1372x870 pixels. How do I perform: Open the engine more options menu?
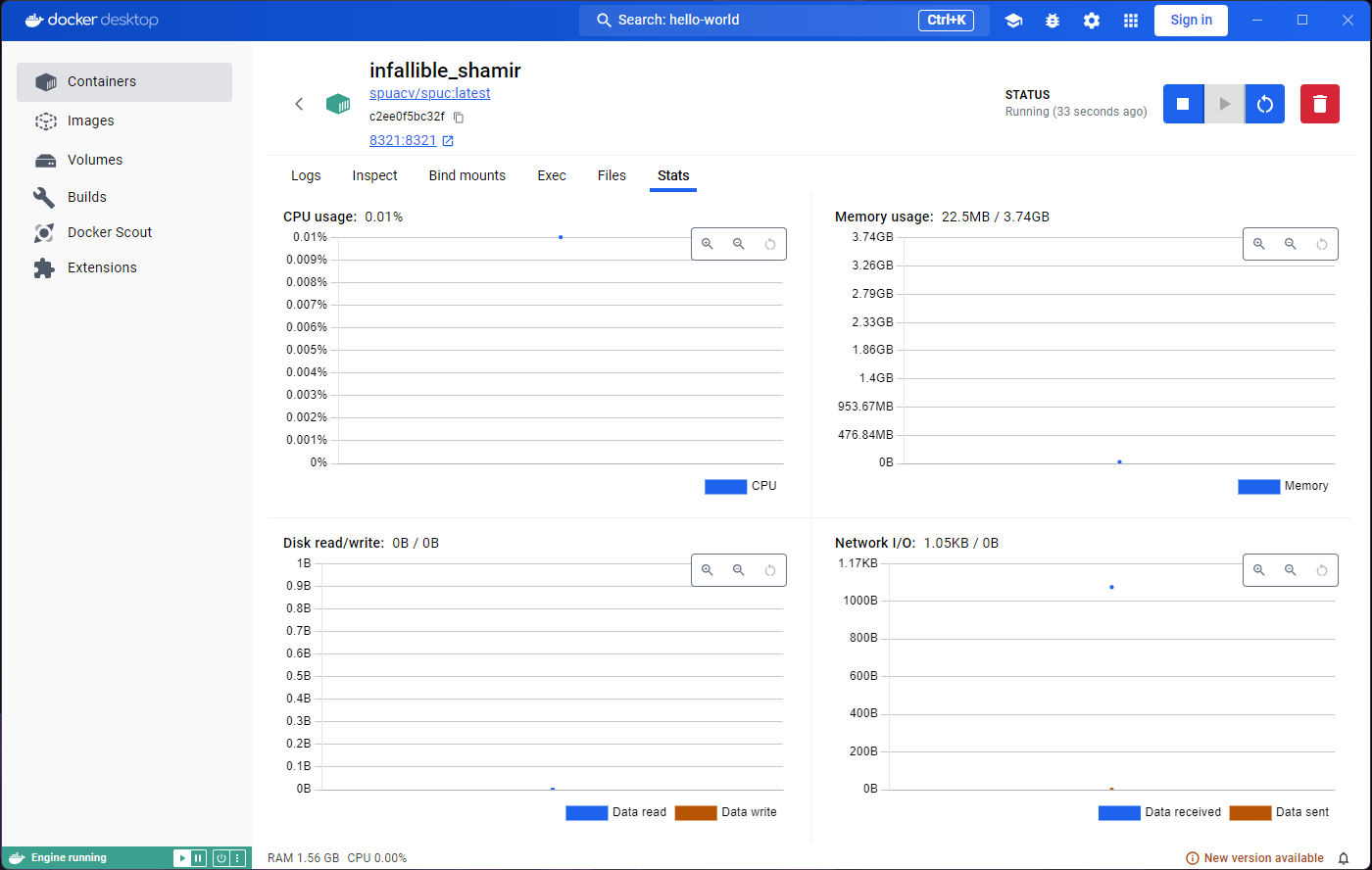[237, 858]
